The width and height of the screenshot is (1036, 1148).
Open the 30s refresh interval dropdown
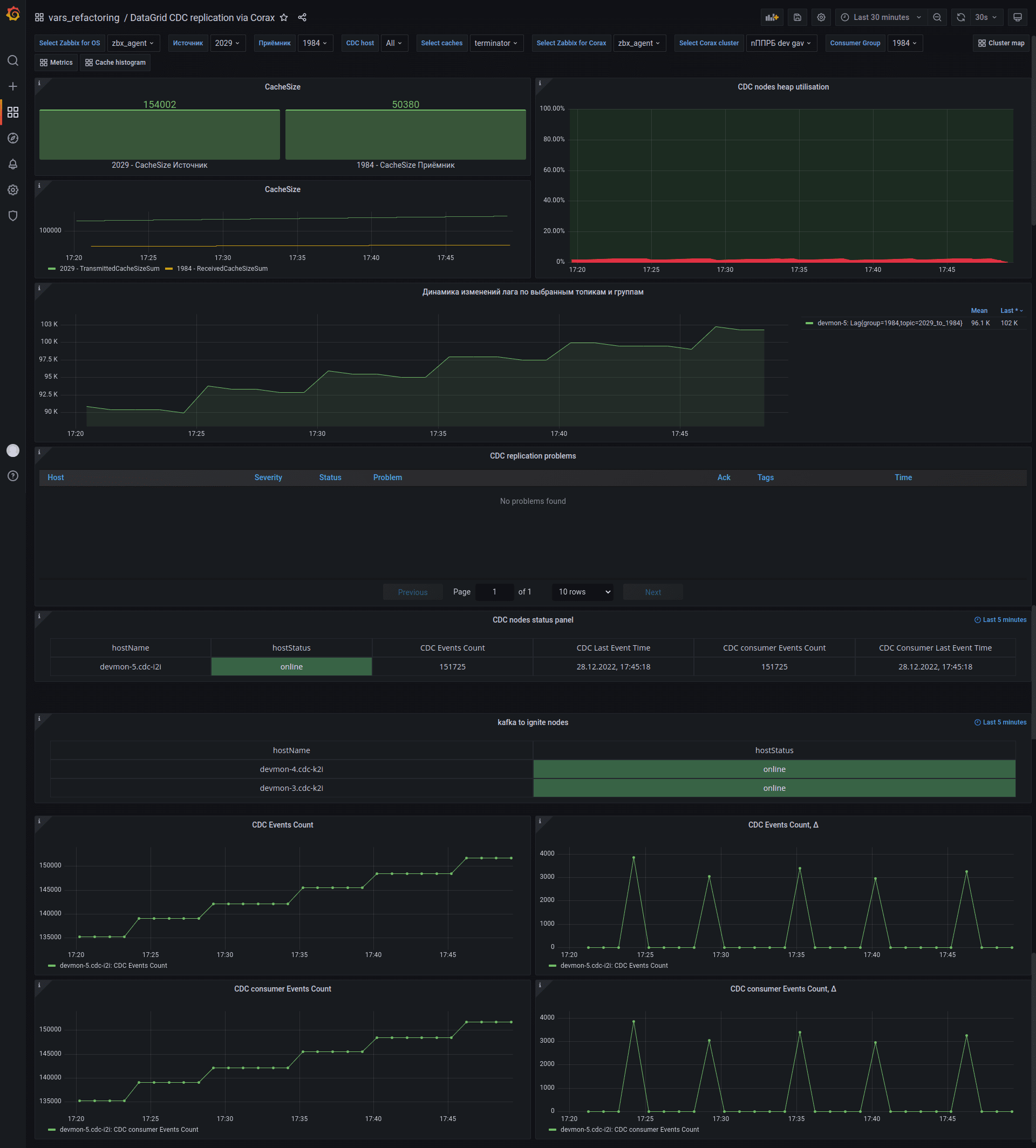coord(986,18)
